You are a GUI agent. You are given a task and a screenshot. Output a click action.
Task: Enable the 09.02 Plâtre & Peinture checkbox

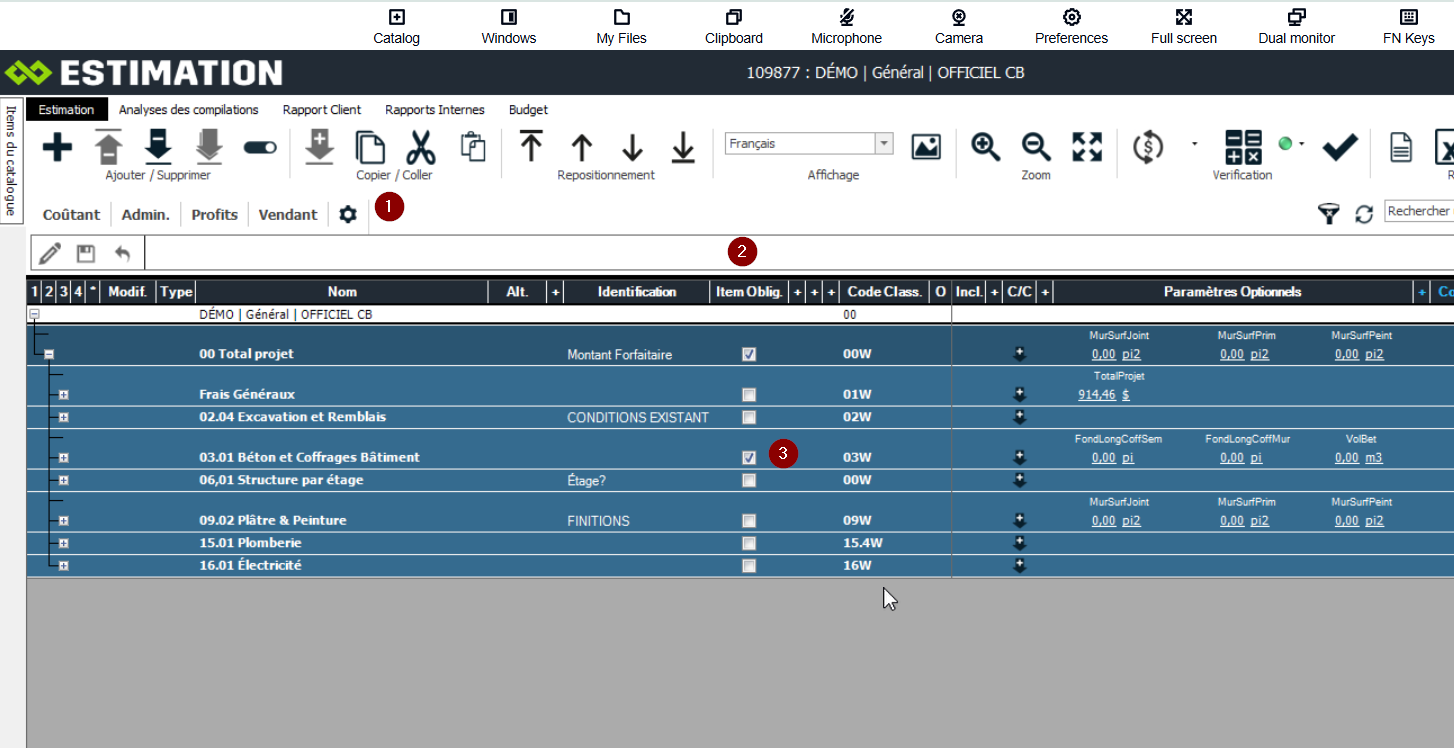pos(749,521)
